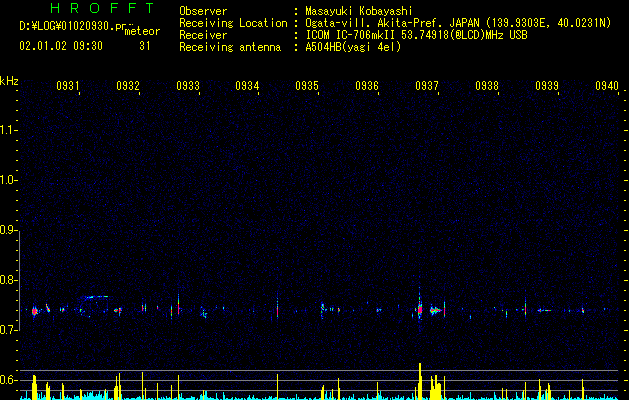This screenshot has width=629, height=400.
Task: Click the 0936 time marker
Action: pyautogui.click(x=367, y=86)
